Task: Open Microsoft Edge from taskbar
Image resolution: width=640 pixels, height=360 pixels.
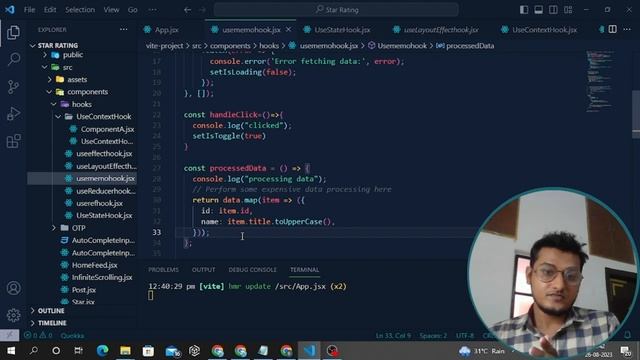Action: (102, 351)
